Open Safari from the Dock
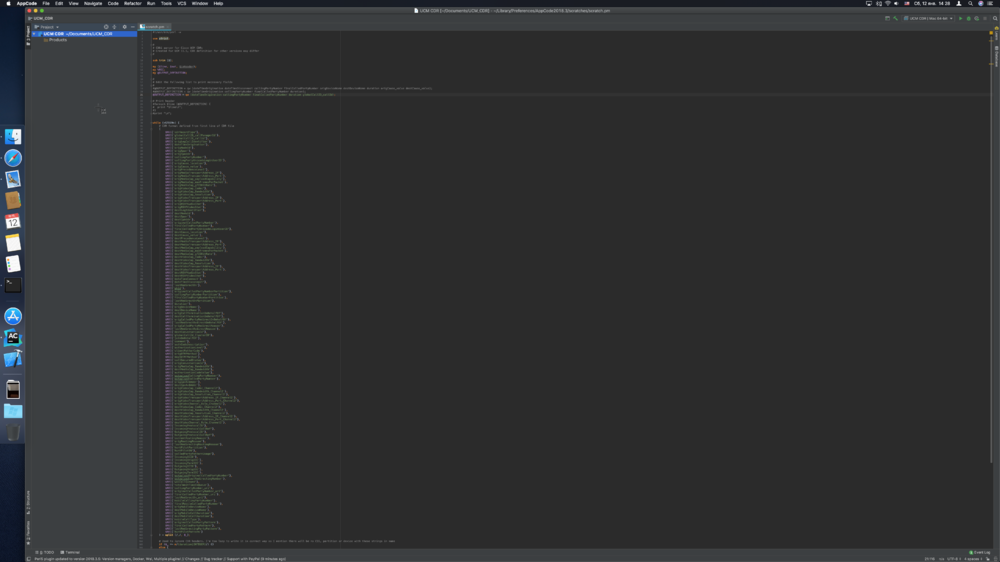The height and width of the screenshot is (562, 1000). [13, 158]
